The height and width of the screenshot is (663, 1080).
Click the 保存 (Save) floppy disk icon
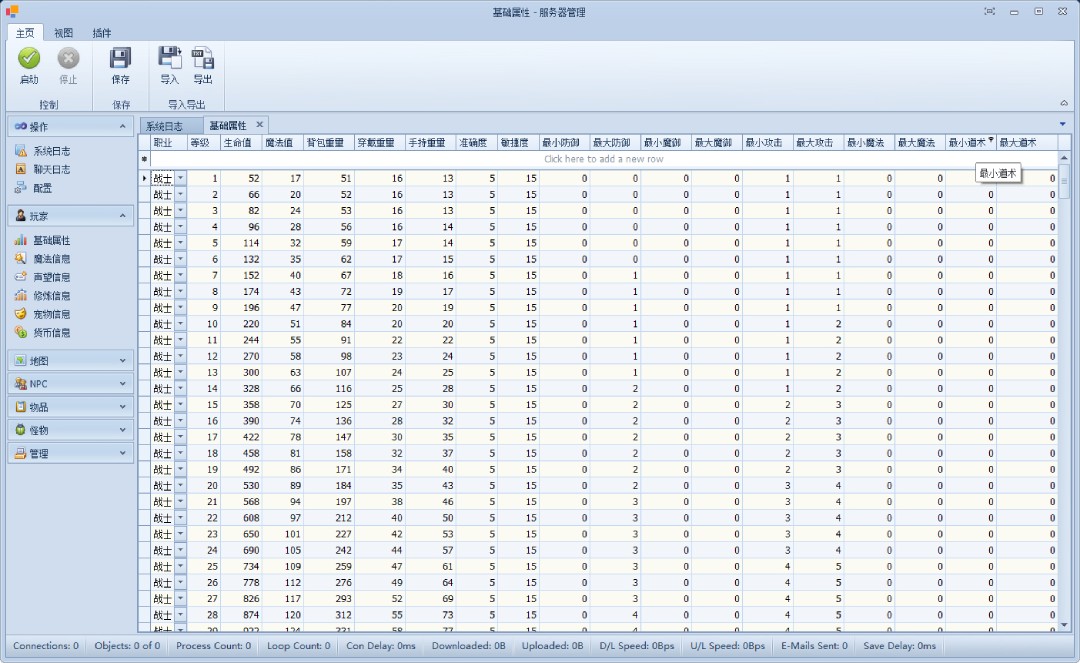pos(120,59)
